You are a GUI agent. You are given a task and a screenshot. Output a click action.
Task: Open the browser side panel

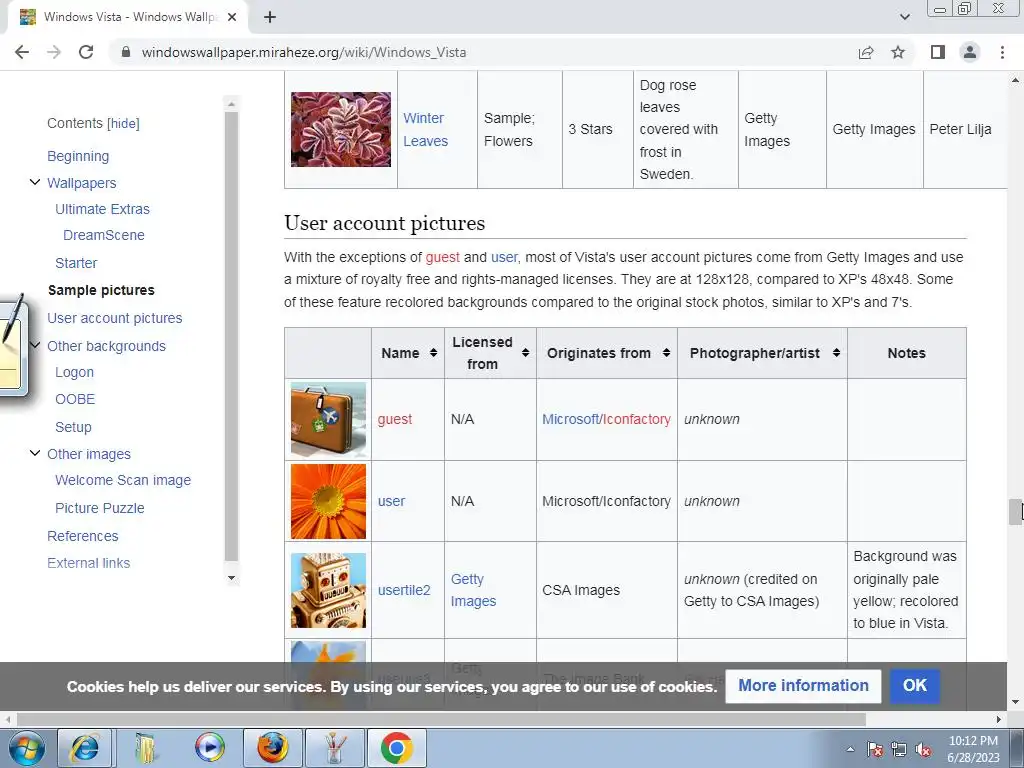point(938,52)
